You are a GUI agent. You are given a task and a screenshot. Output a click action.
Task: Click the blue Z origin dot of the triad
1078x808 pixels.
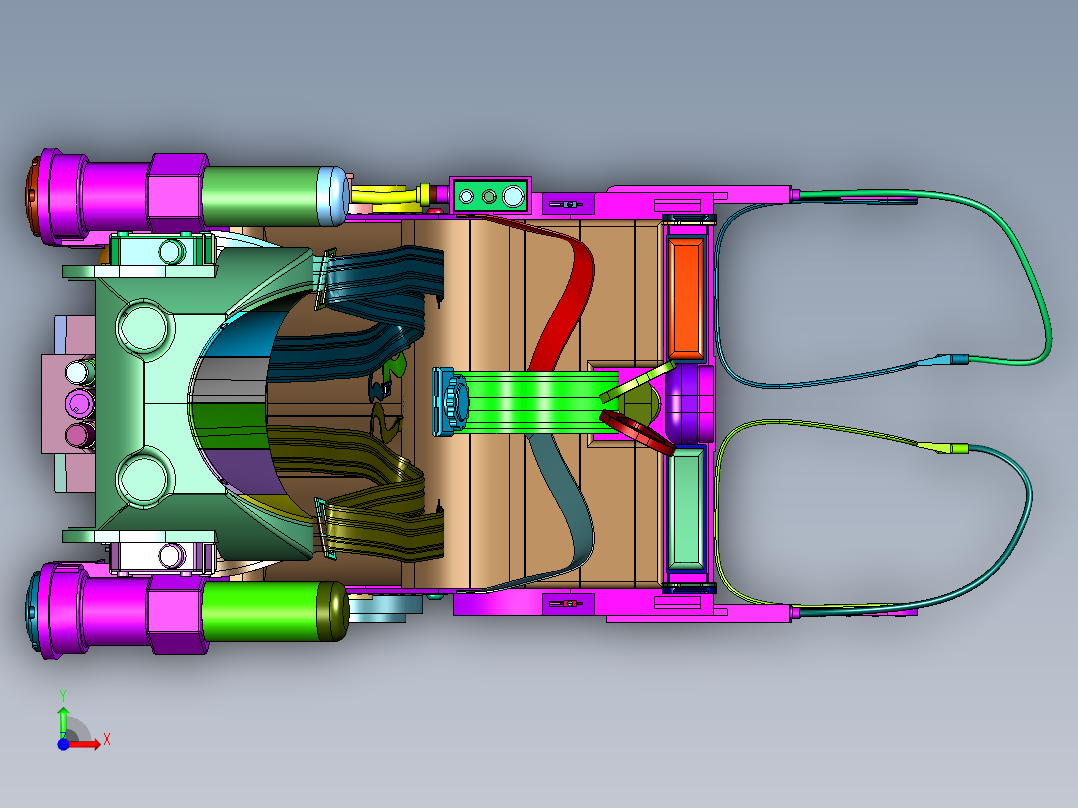(x=63, y=744)
